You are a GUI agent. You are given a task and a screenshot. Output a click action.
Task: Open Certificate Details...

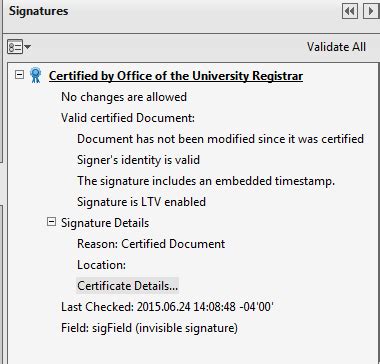pos(128,286)
